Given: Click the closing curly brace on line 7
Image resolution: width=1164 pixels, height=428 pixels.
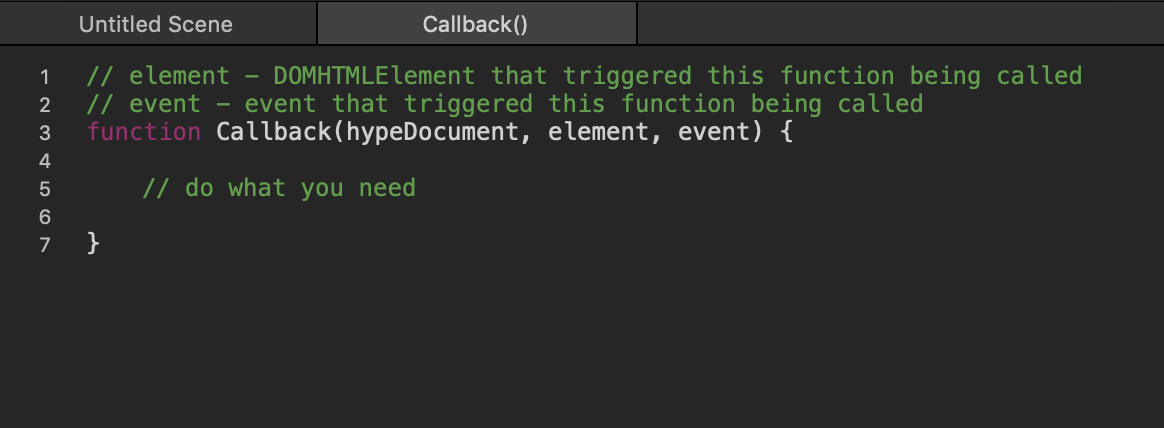Looking at the screenshot, I should tap(94, 243).
